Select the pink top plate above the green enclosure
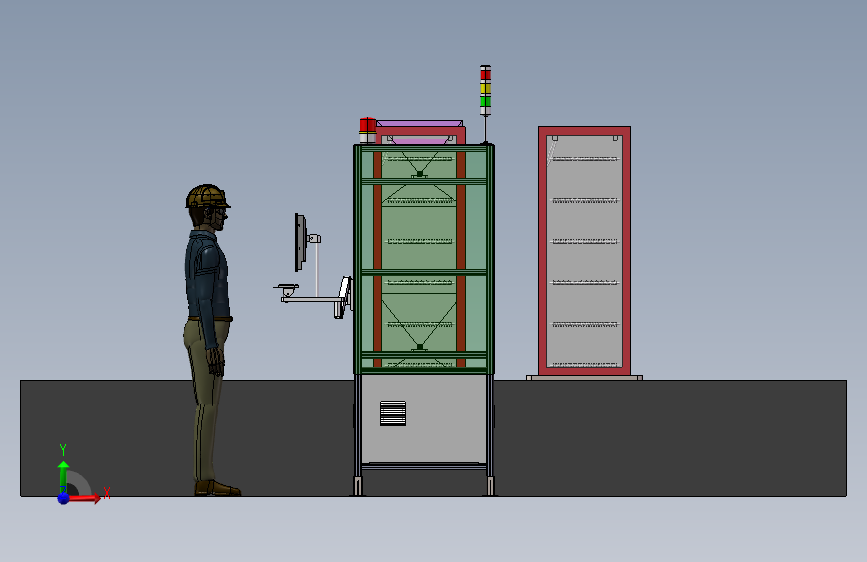Screen dimensions: 867x562 pos(420,124)
